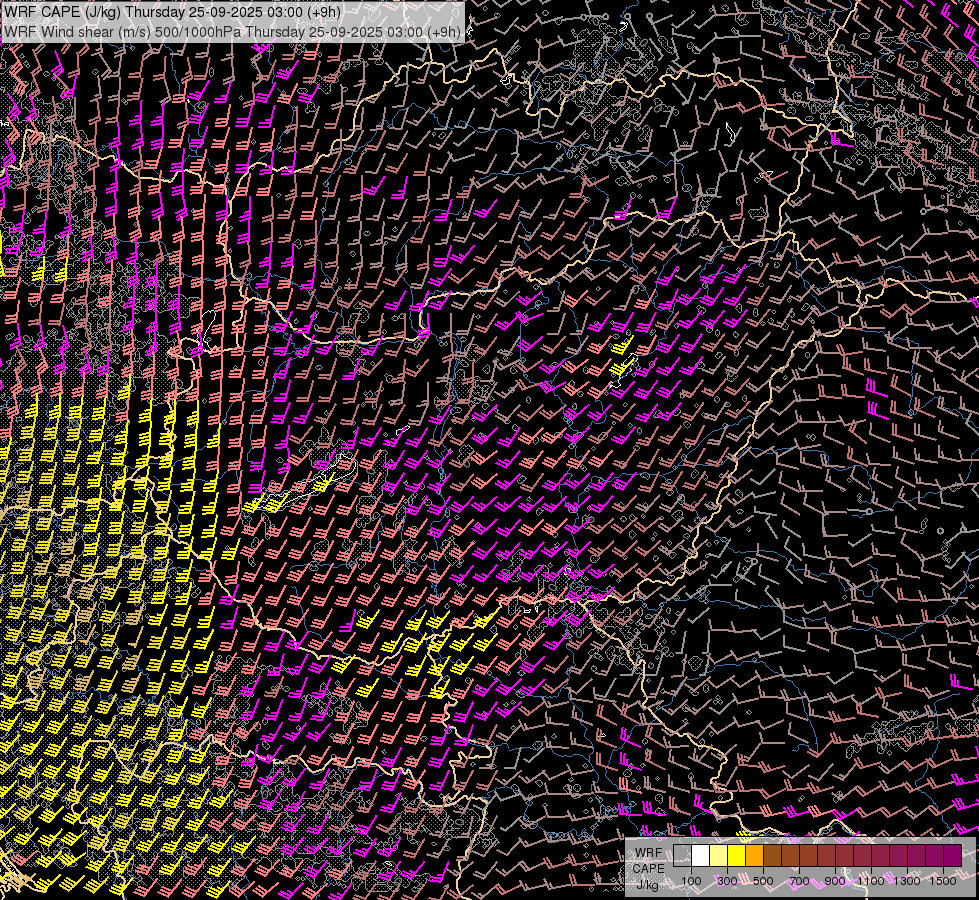Click the J/kg unit label in legend

(648, 883)
